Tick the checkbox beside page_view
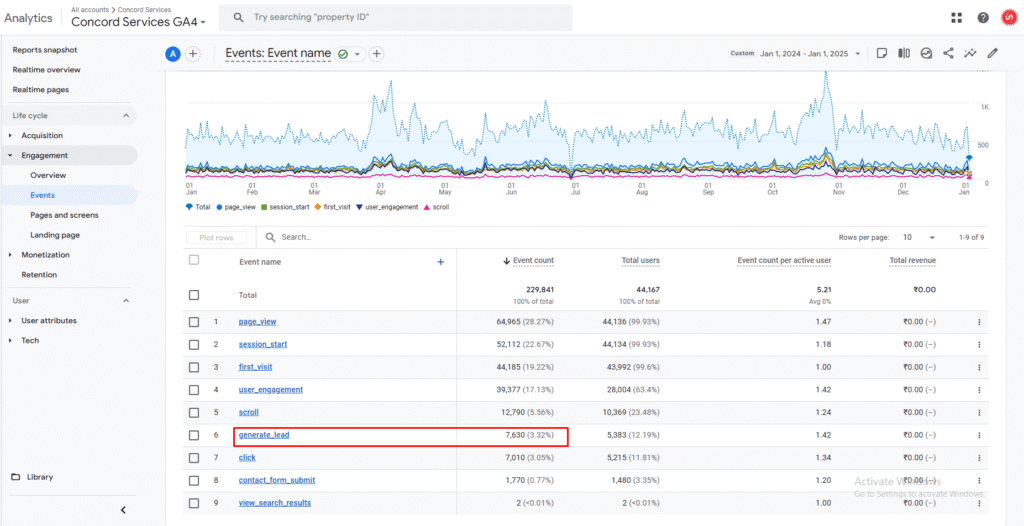The height and width of the screenshot is (526, 1024). point(194,322)
